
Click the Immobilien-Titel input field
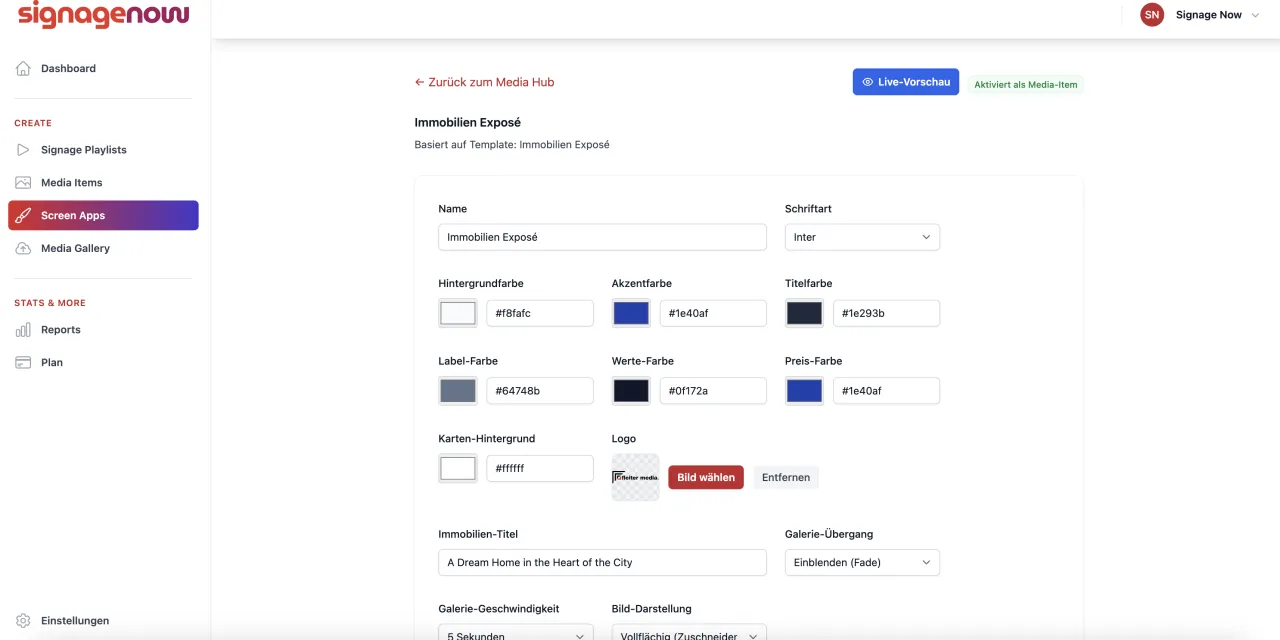tap(603, 562)
